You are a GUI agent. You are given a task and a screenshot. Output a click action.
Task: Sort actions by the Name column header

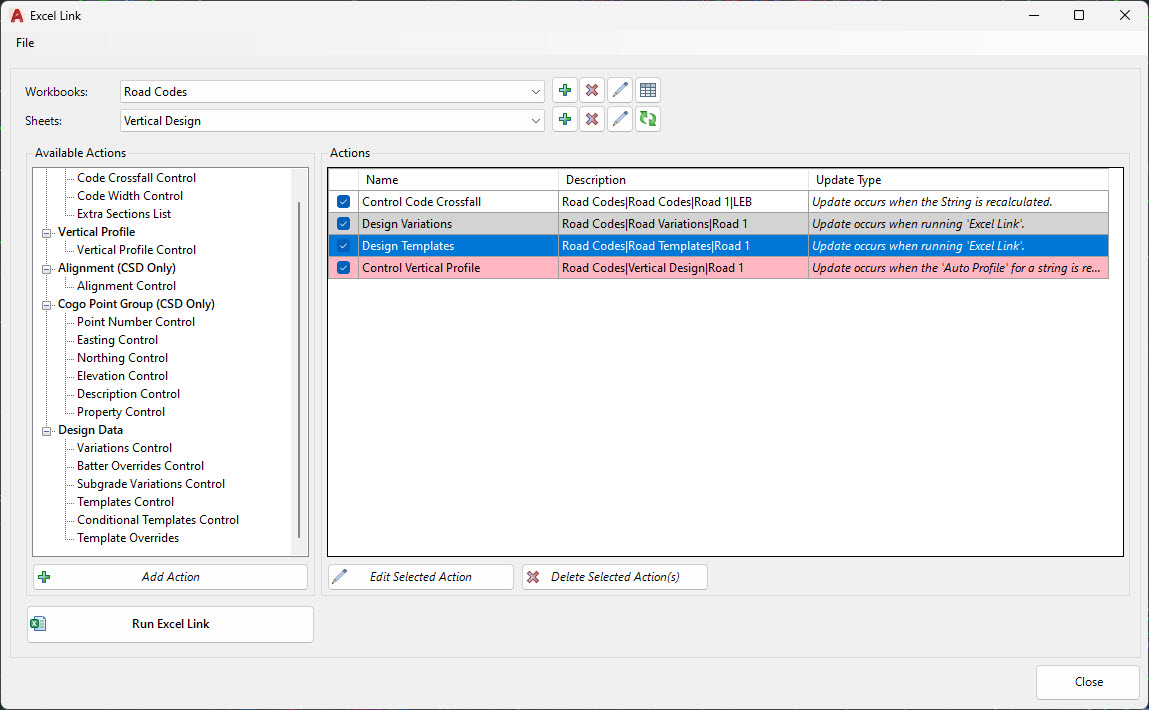458,180
